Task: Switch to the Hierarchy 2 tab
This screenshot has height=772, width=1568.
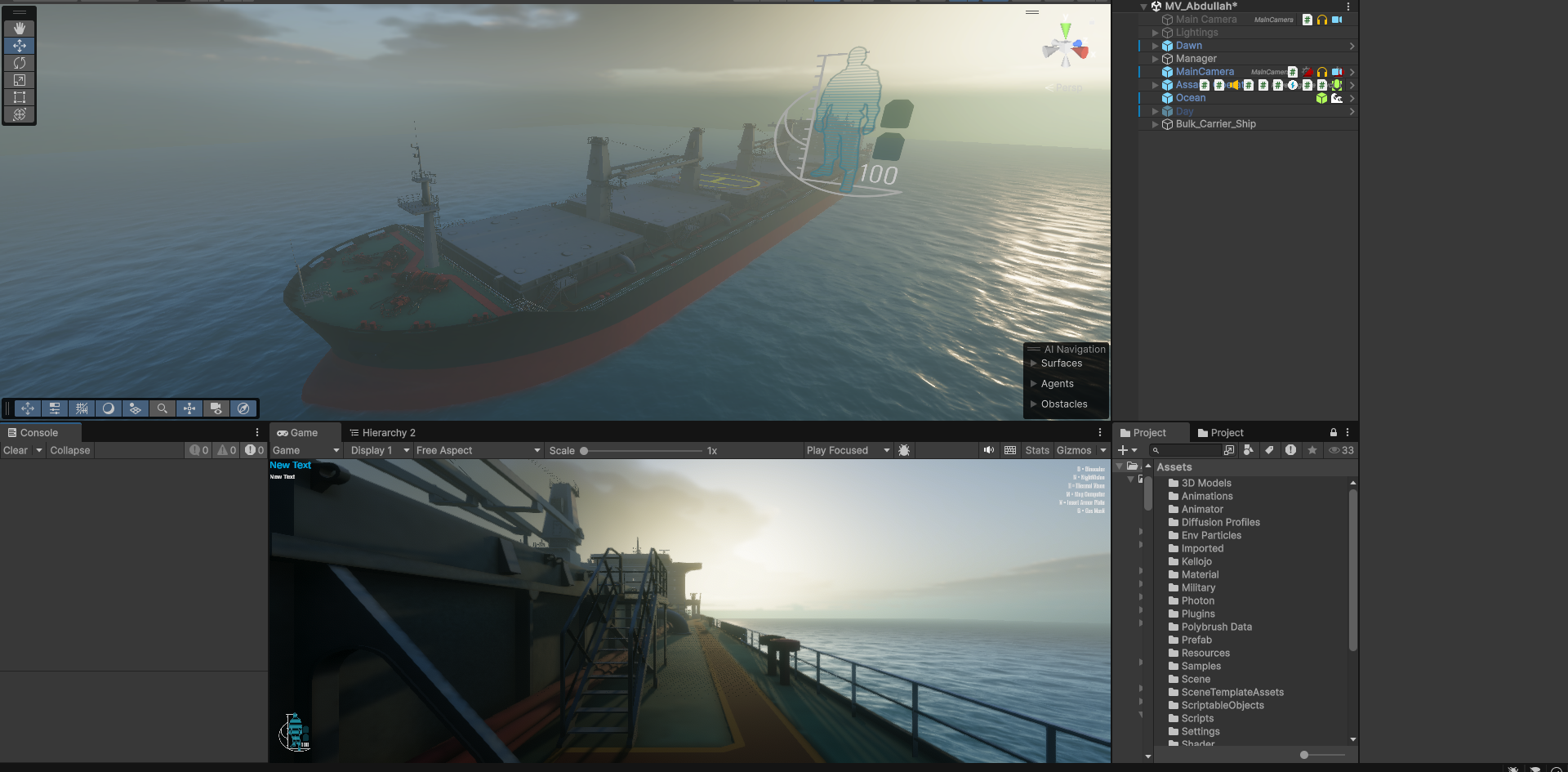Action: [383, 433]
